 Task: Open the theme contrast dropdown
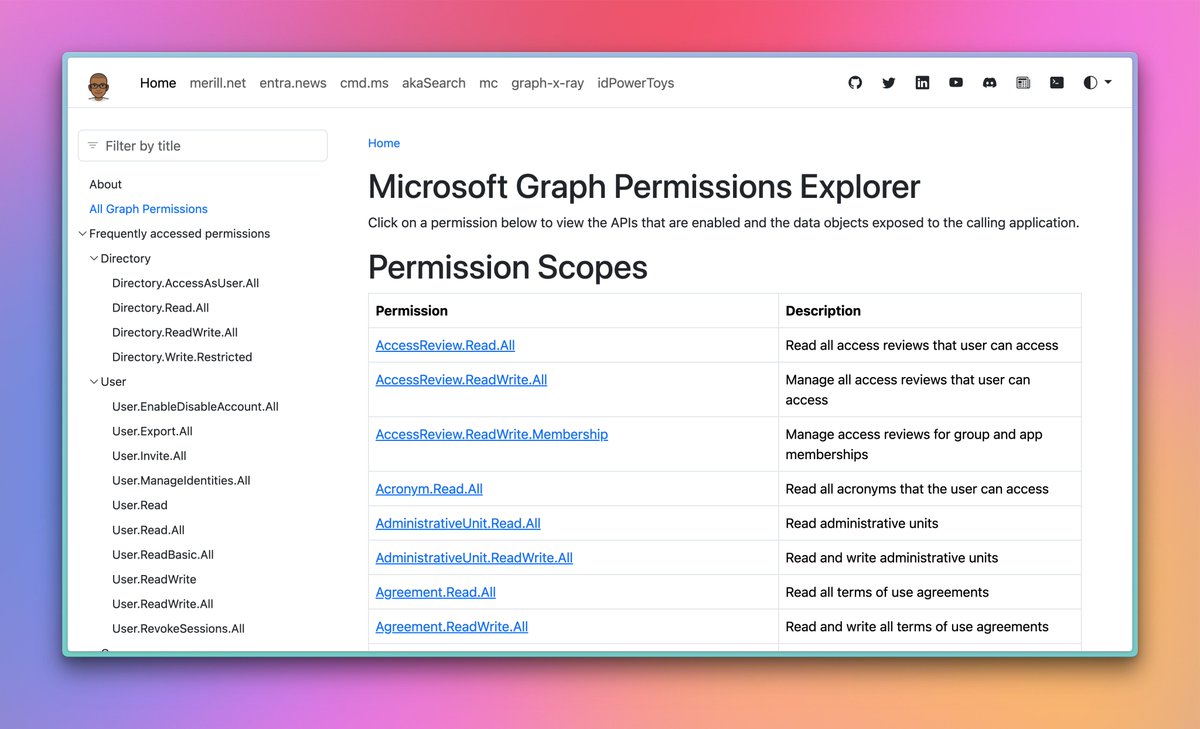[1097, 83]
